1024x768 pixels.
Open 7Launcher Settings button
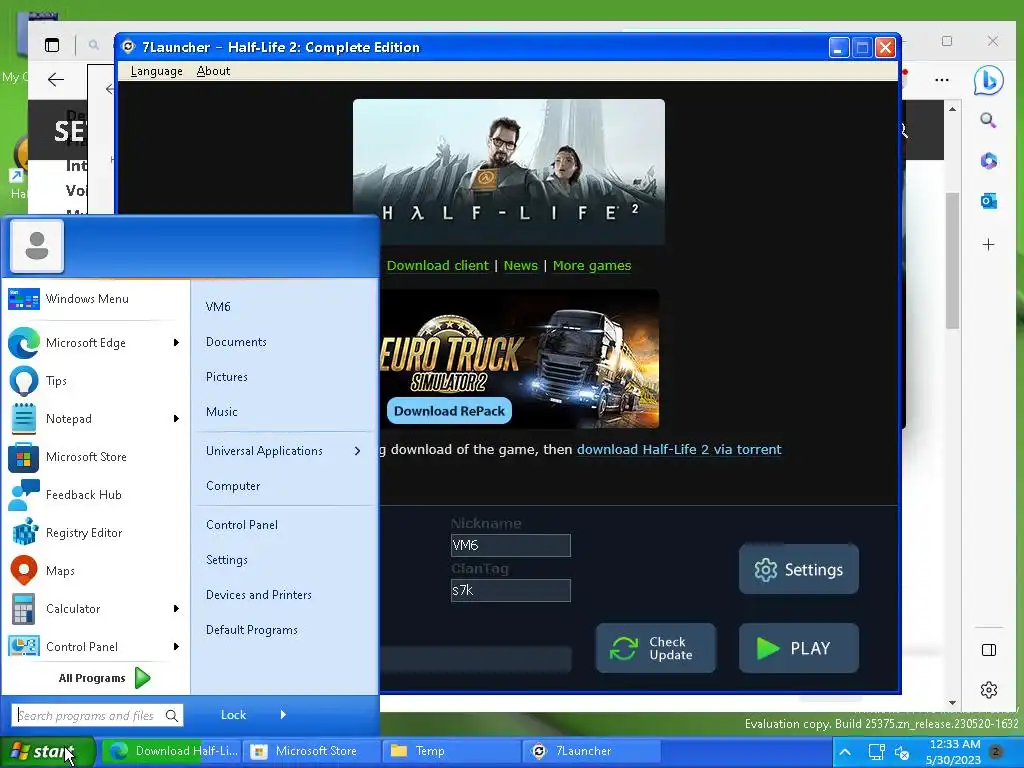click(799, 569)
